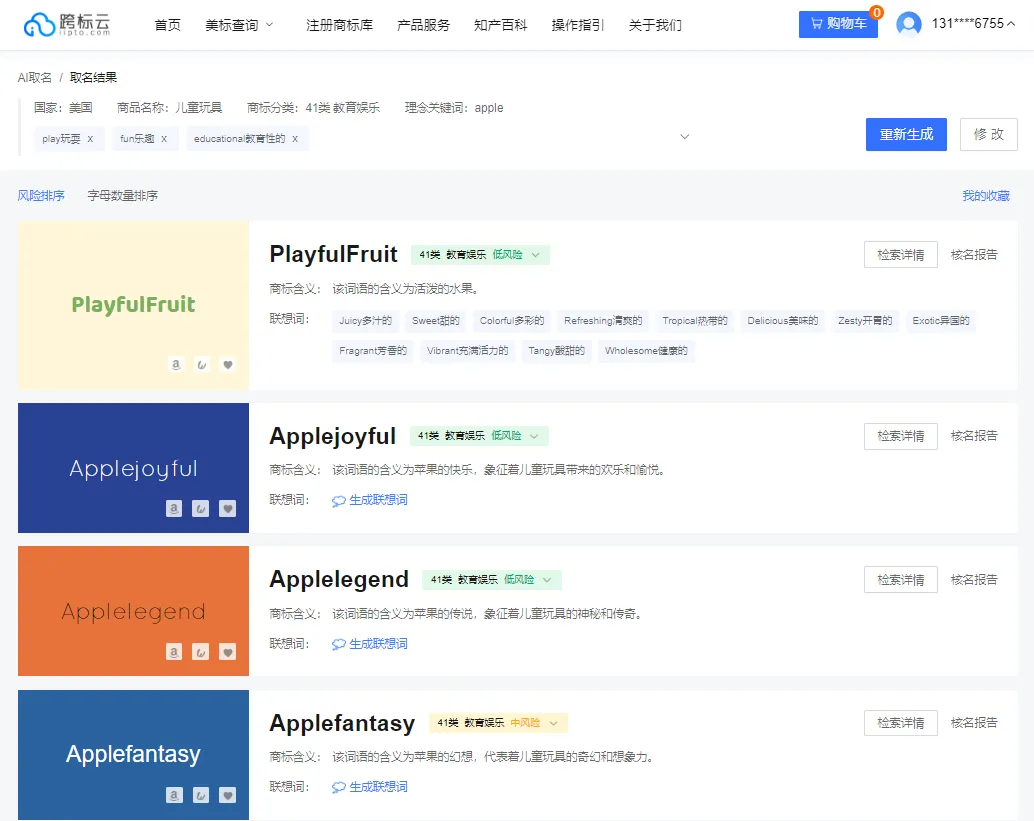Open account dropdown 131****6755
The height and width of the screenshot is (821, 1034).
[973, 24]
